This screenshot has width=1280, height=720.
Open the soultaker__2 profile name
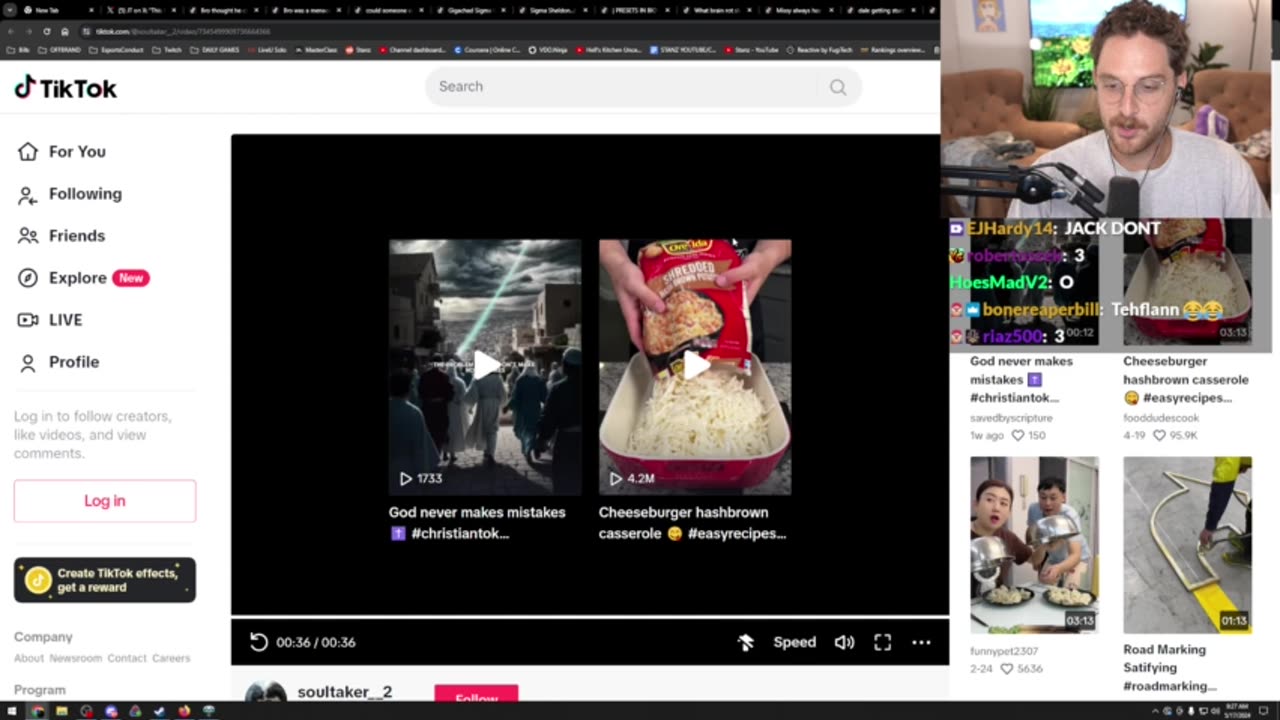345,692
